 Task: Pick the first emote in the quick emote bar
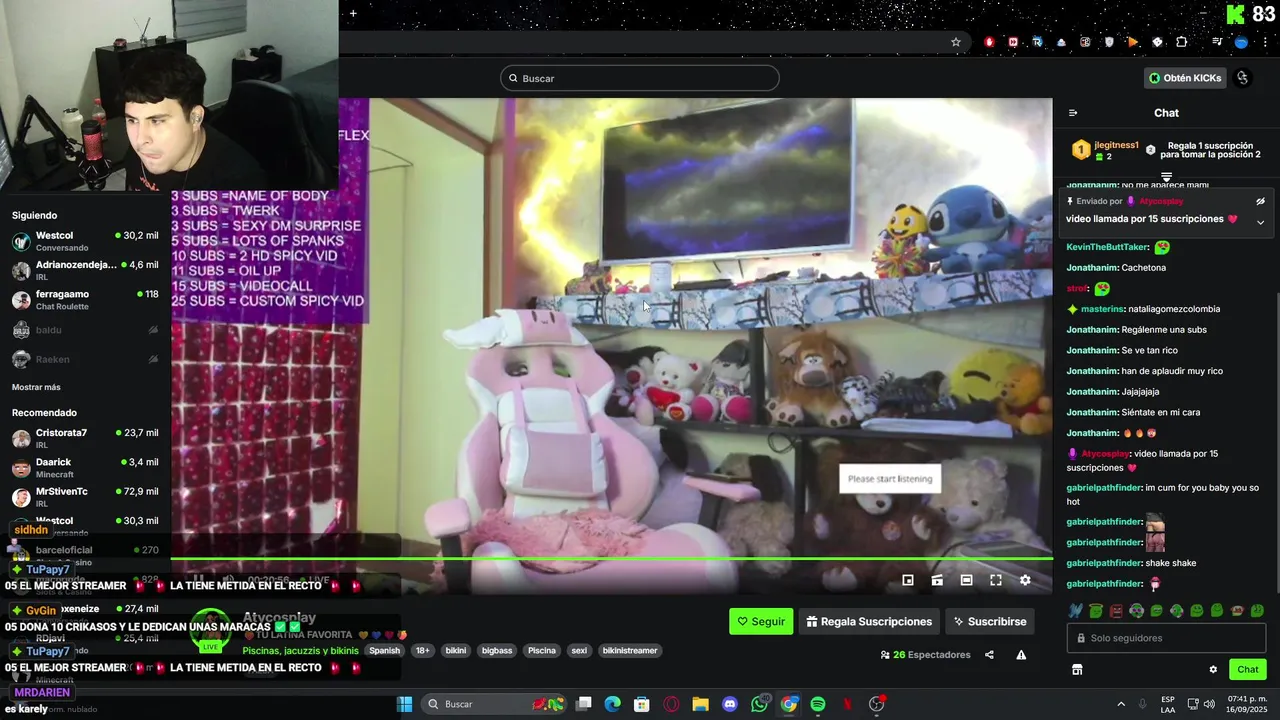coord(1075,611)
